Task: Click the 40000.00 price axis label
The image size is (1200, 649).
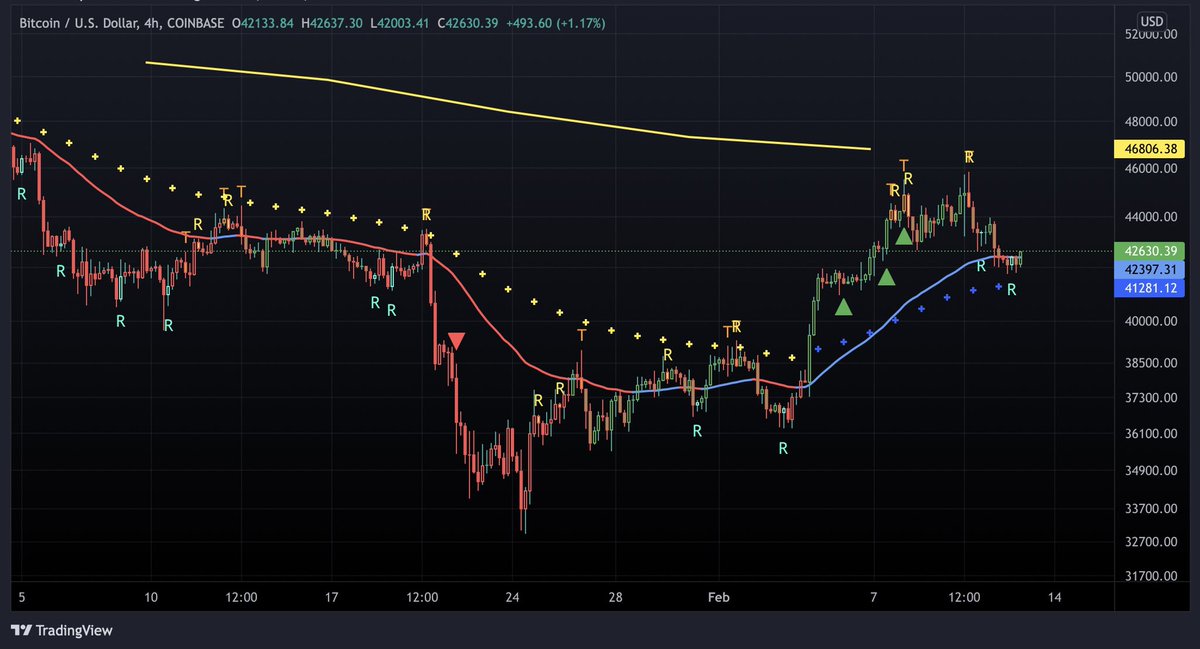Action: 1149,322
